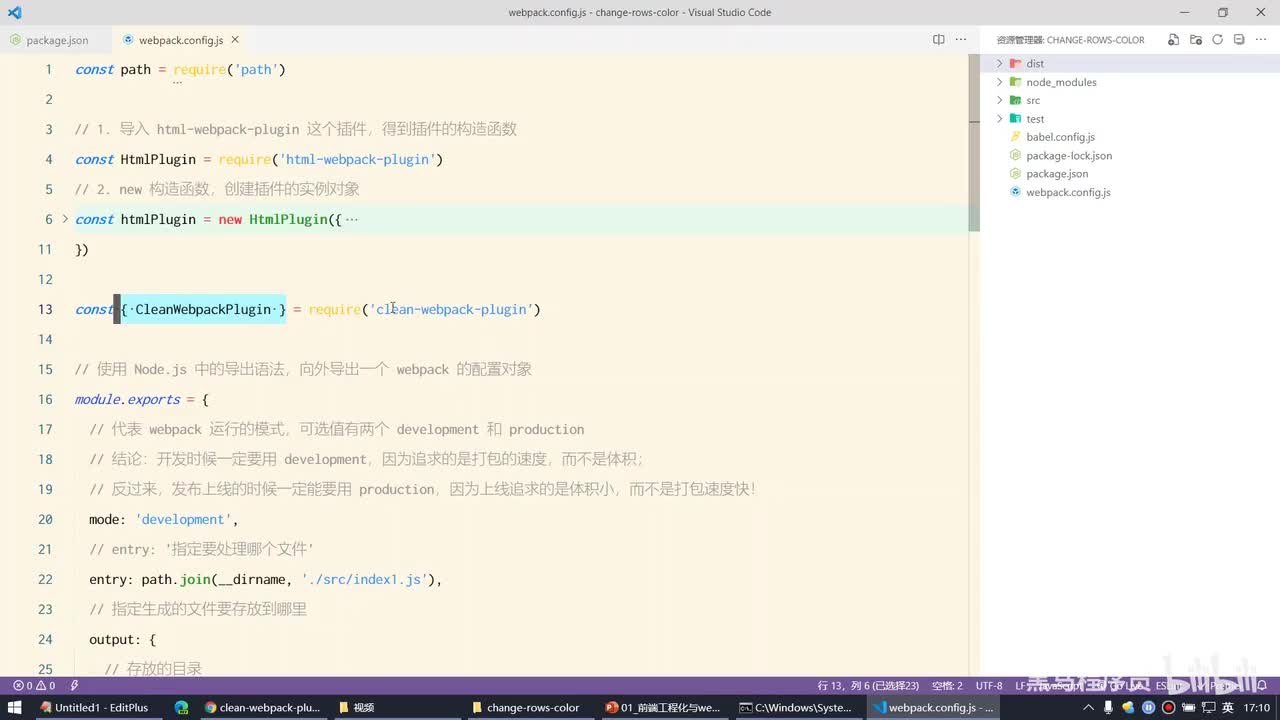
Task: Click the blue pause tray icon
Action: click(x=1150, y=707)
